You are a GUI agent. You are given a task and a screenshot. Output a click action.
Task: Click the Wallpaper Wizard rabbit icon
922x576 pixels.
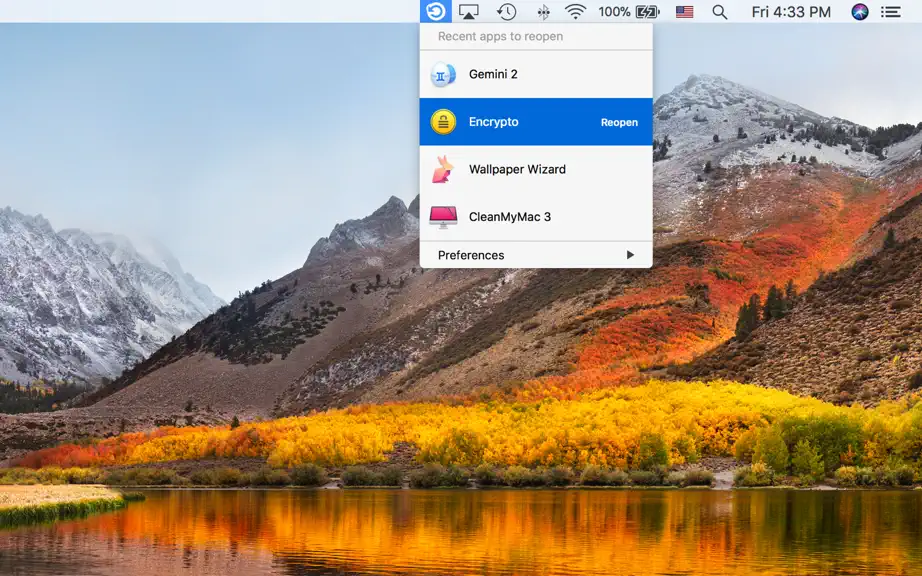point(443,169)
